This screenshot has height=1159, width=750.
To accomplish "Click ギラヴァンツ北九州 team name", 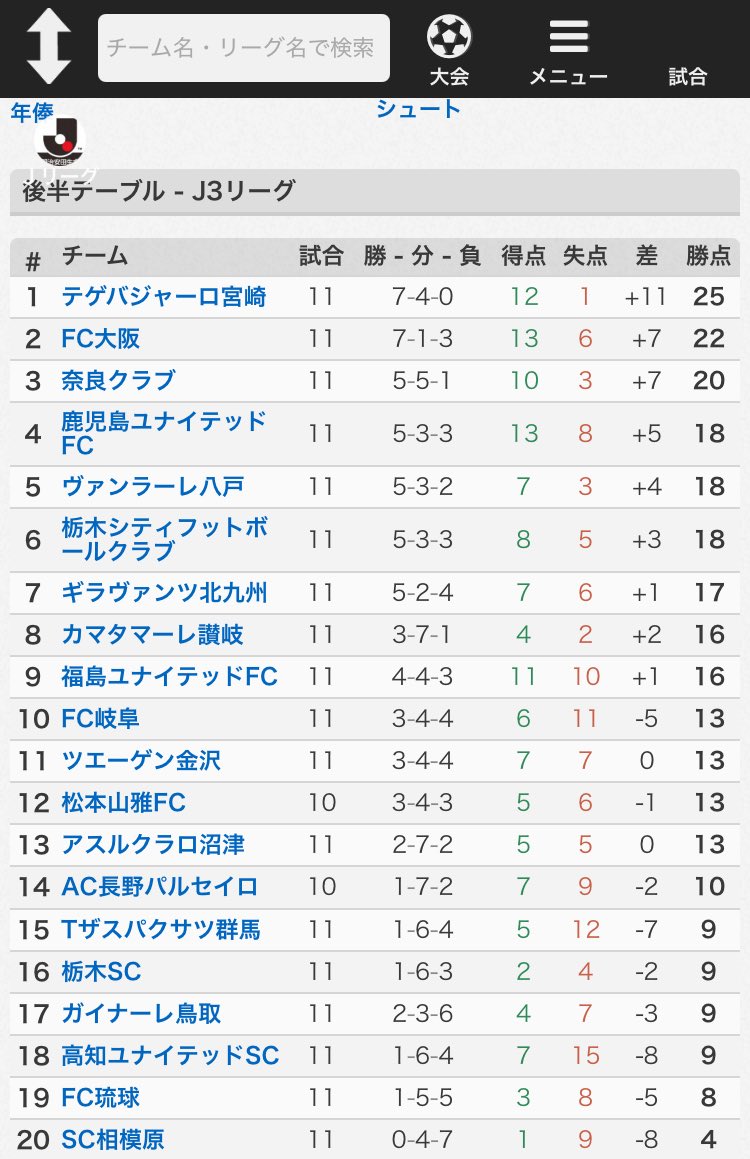I will [164, 593].
